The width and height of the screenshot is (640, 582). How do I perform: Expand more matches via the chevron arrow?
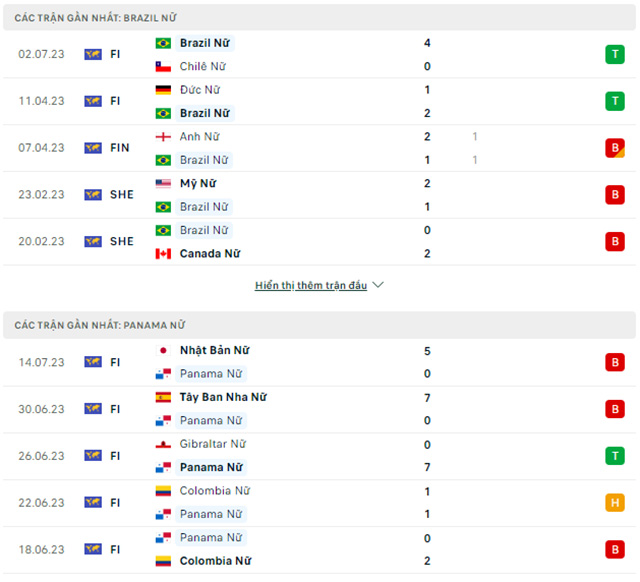(378, 285)
